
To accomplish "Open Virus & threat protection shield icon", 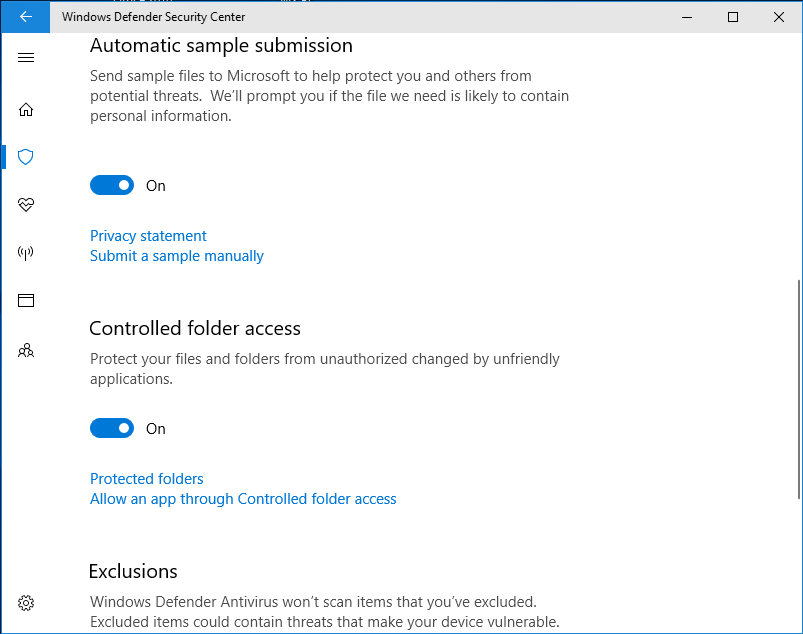I will pos(26,157).
